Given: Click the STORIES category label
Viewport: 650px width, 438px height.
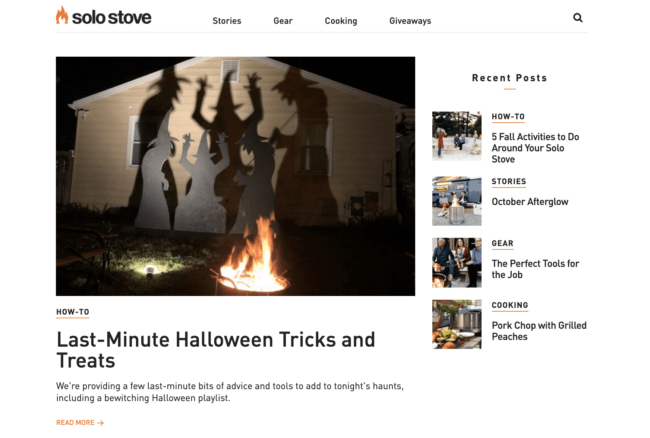Looking at the screenshot, I should 508,182.
